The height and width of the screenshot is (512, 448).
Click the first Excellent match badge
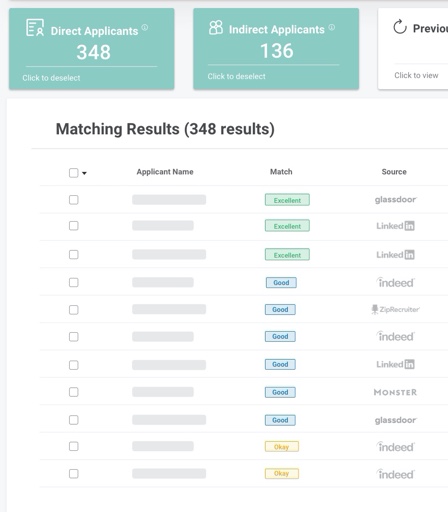click(287, 200)
